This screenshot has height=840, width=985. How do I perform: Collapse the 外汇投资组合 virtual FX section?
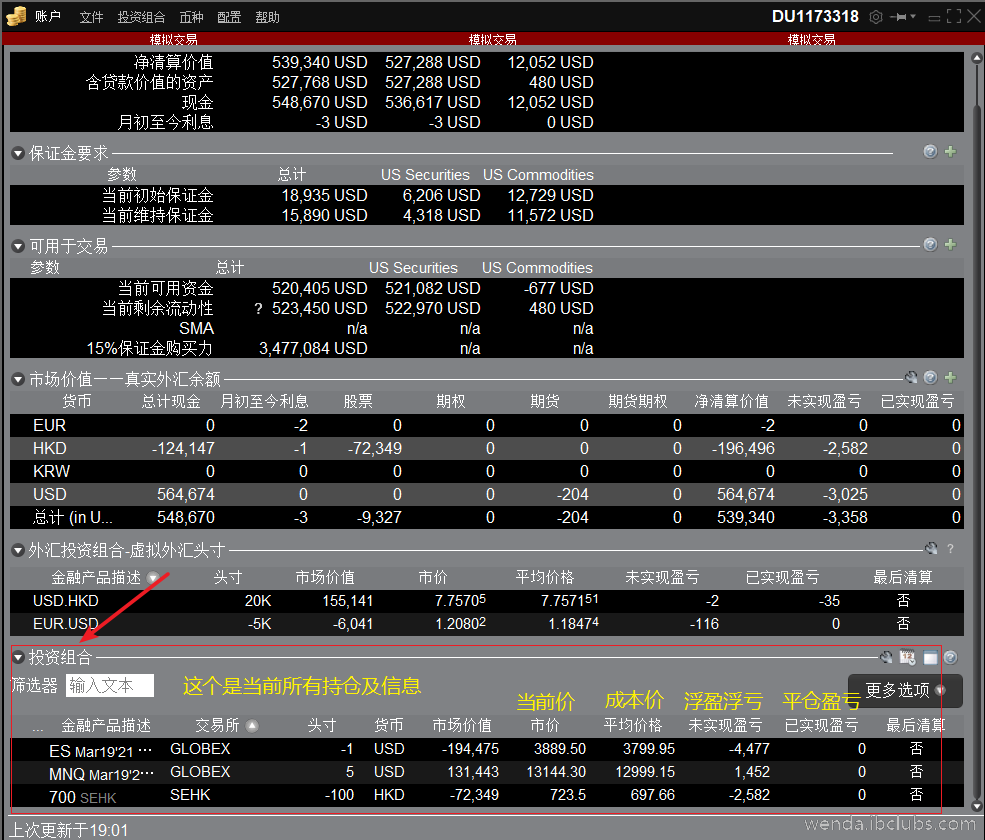click(18, 551)
